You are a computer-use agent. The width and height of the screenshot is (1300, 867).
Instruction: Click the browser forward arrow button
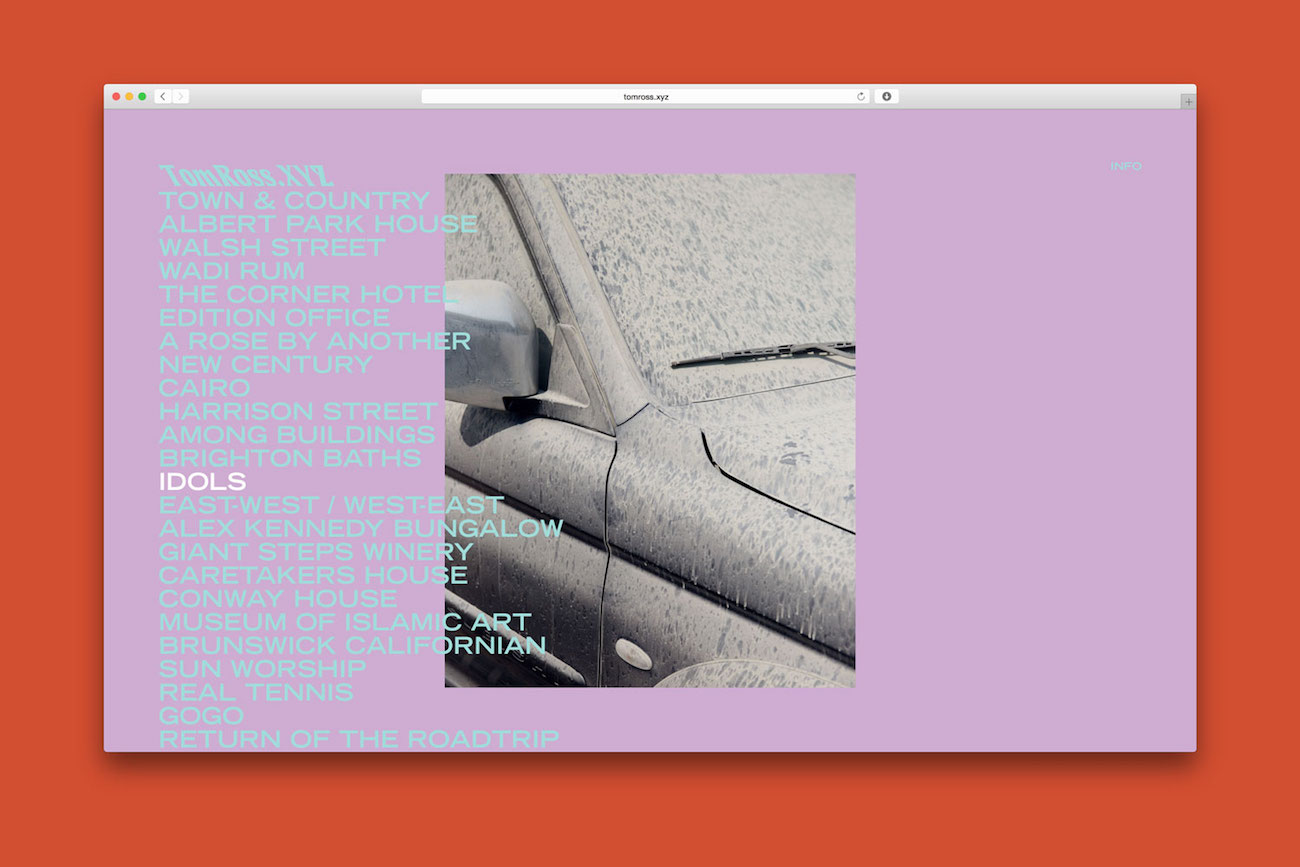point(181,97)
